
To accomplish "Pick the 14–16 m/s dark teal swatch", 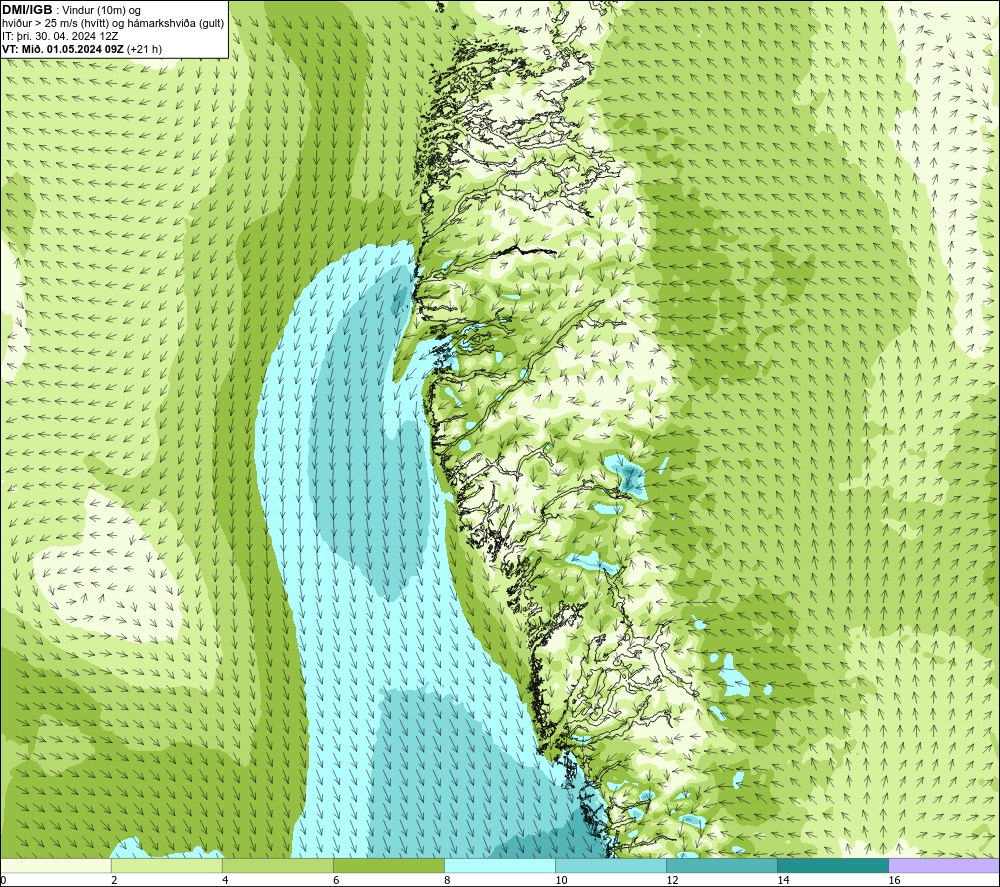I will coord(832,865).
